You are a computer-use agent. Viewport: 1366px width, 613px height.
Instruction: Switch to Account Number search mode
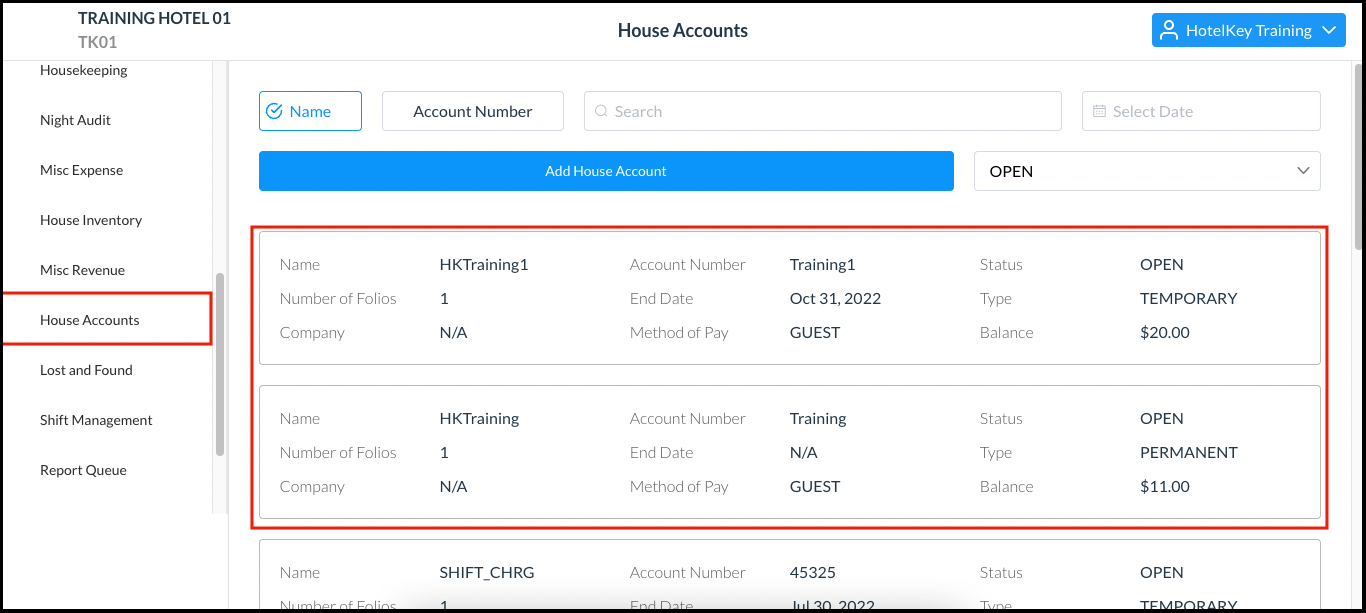pyautogui.click(x=472, y=111)
